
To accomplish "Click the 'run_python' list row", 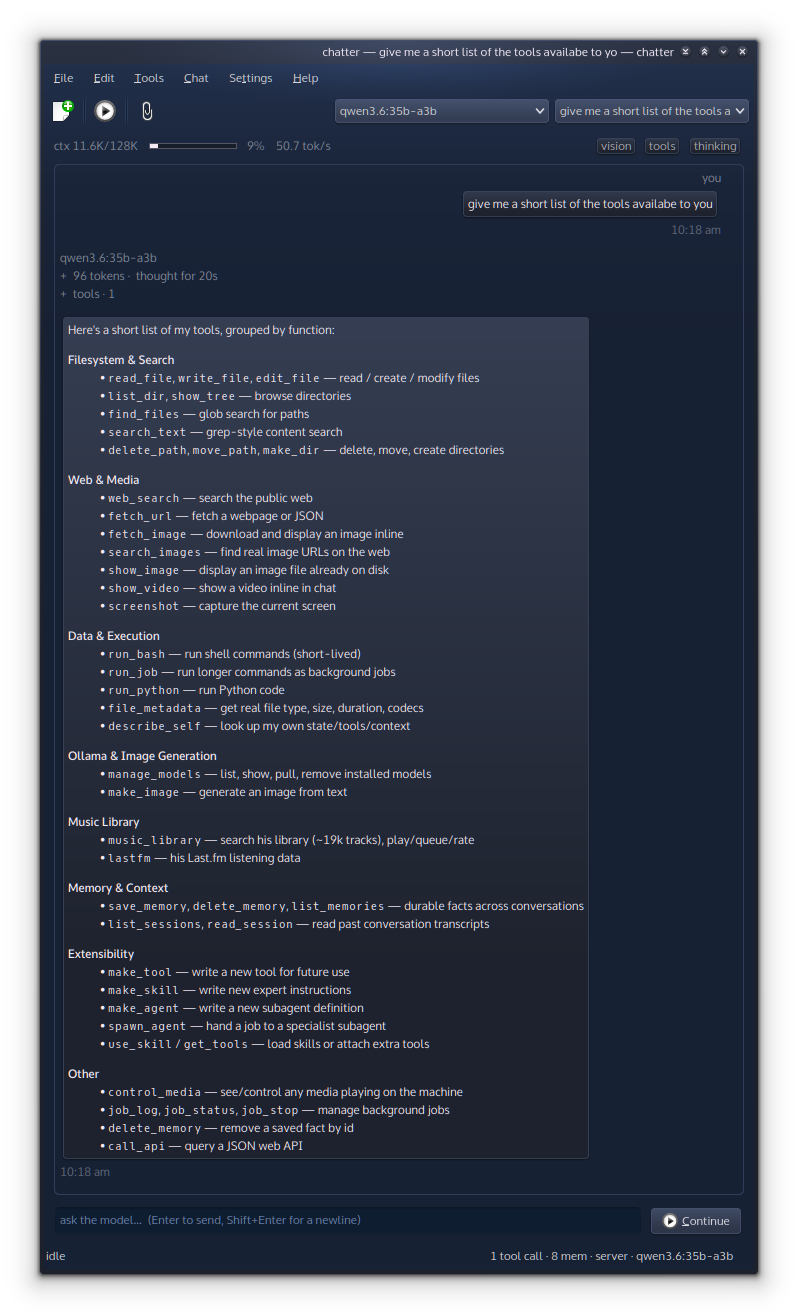I will coord(192,690).
